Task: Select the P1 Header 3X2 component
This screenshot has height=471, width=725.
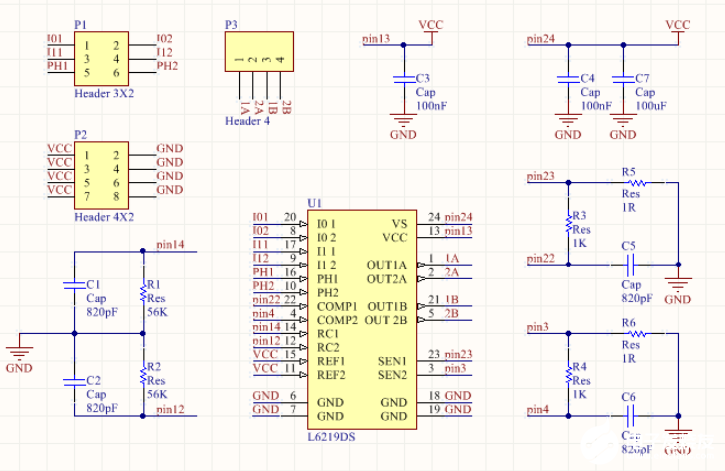Action: pos(101,59)
